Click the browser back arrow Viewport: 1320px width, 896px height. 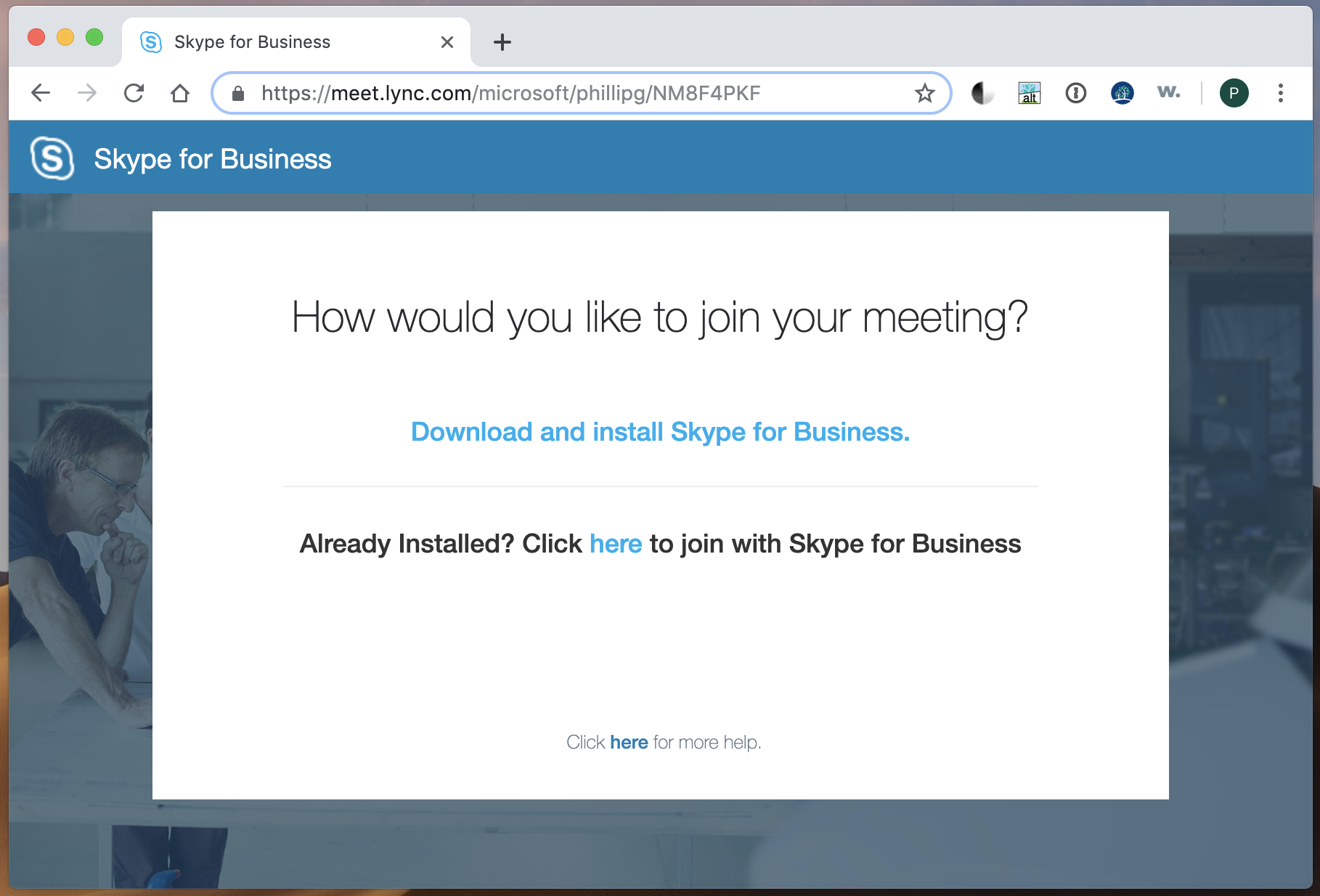[41, 93]
